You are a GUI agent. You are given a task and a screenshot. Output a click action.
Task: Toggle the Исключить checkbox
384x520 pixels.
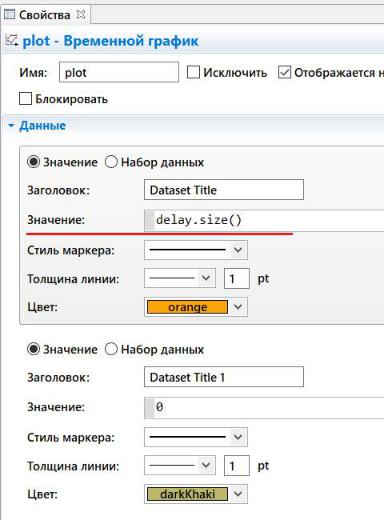tap(193, 72)
